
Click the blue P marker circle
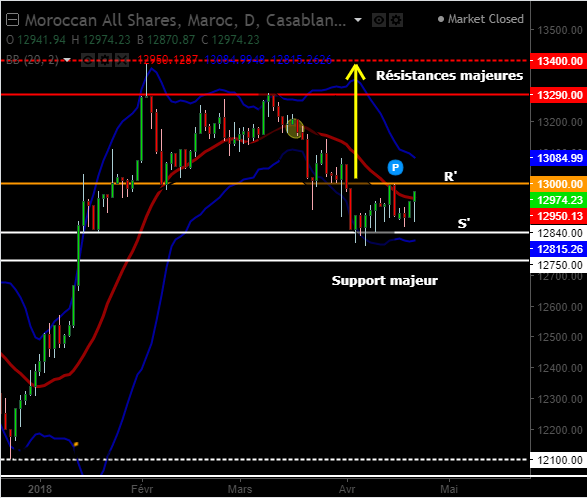tap(395, 167)
